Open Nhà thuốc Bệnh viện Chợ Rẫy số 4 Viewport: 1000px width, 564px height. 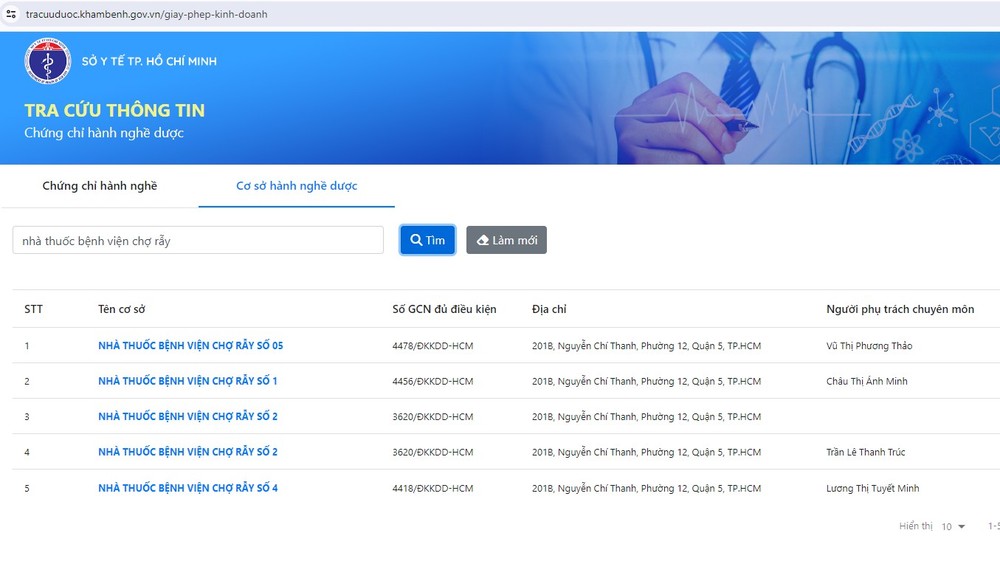pyautogui.click(x=187, y=488)
